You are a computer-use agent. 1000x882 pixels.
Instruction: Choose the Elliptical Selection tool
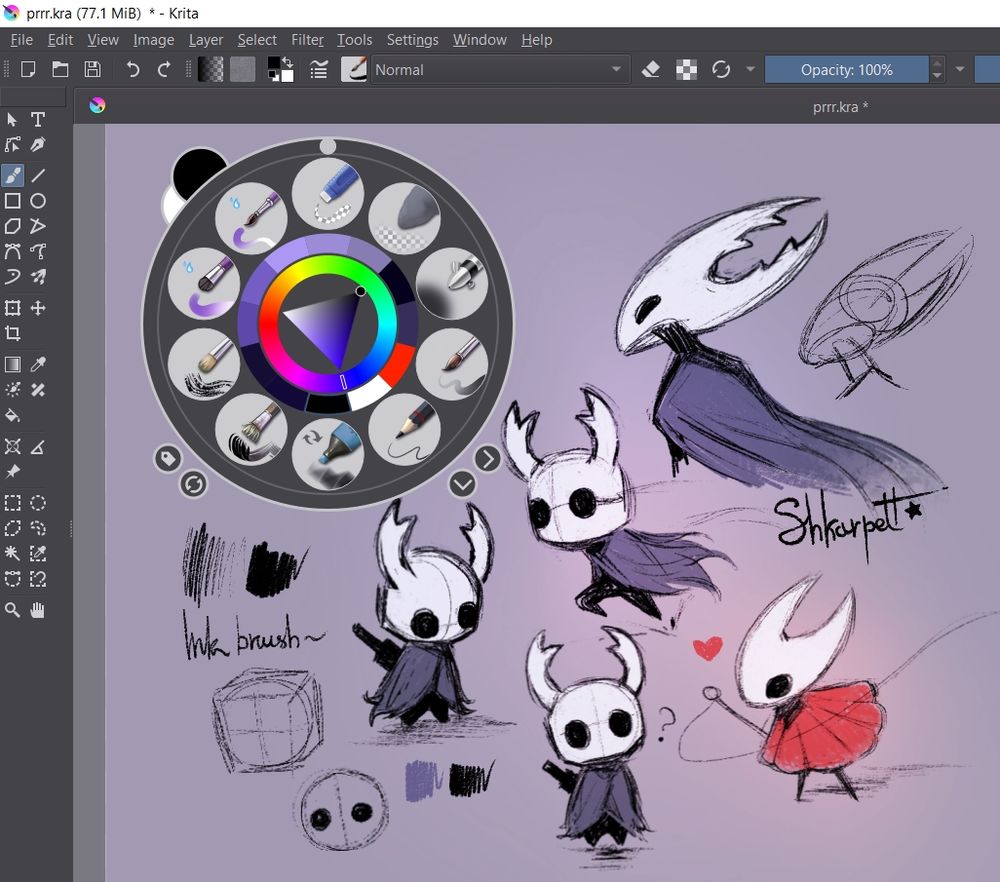[x=38, y=503]
